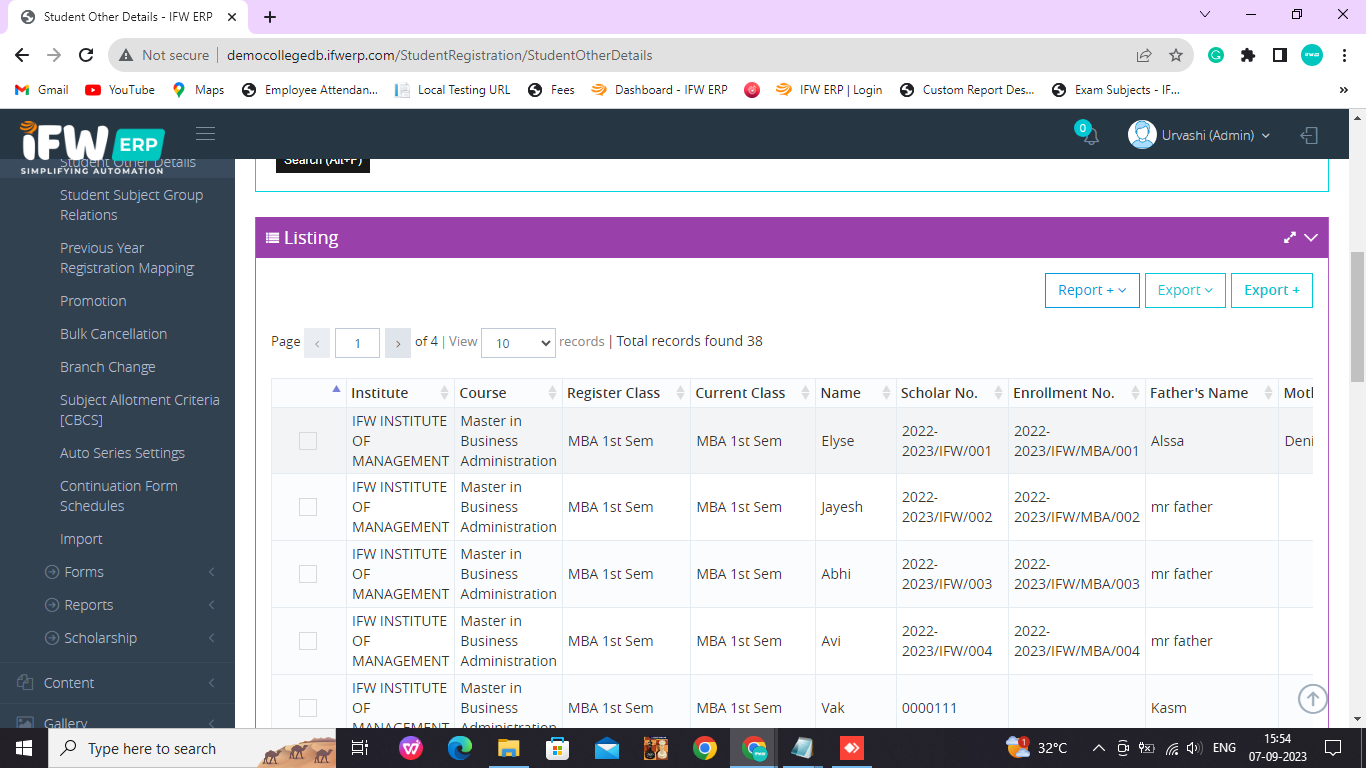The height and width of the screenshot is (768, 1366).
Task: Sort table by Enrollment No. column
Action: pos(1076,393)
